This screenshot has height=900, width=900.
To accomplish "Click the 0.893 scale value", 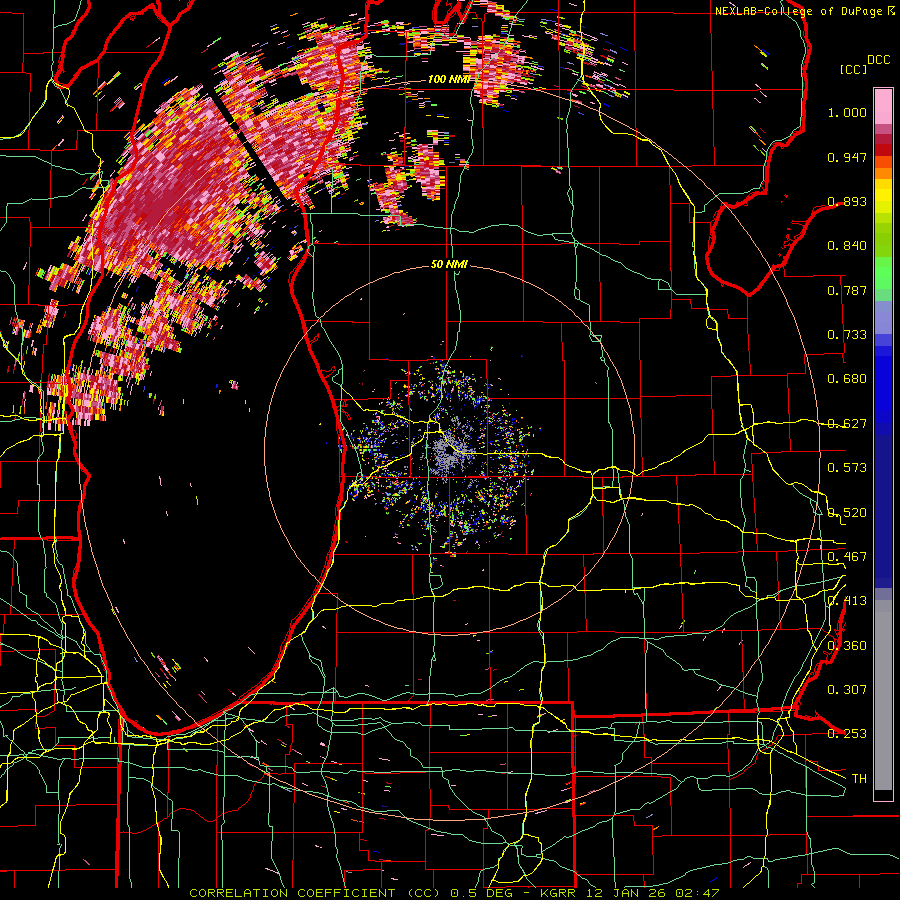I will [x=847, y=201].
